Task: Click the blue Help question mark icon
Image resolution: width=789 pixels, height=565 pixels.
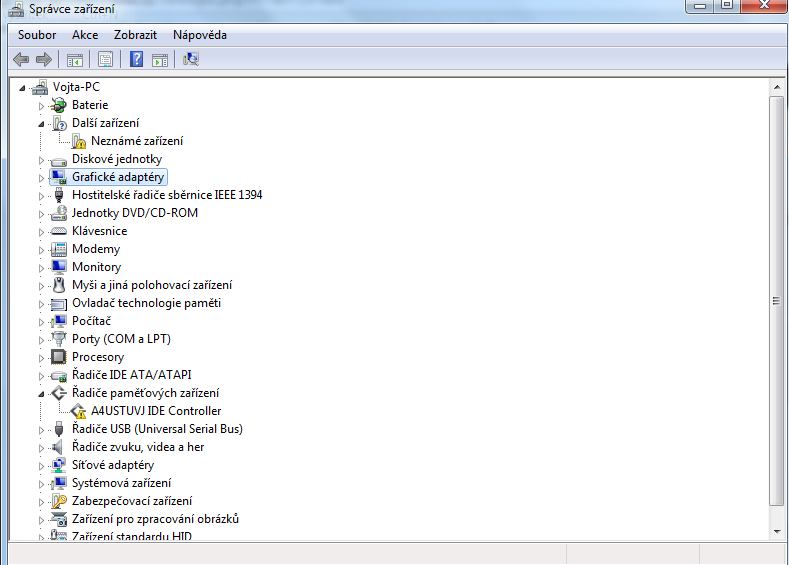Action: tap(136, 59)
